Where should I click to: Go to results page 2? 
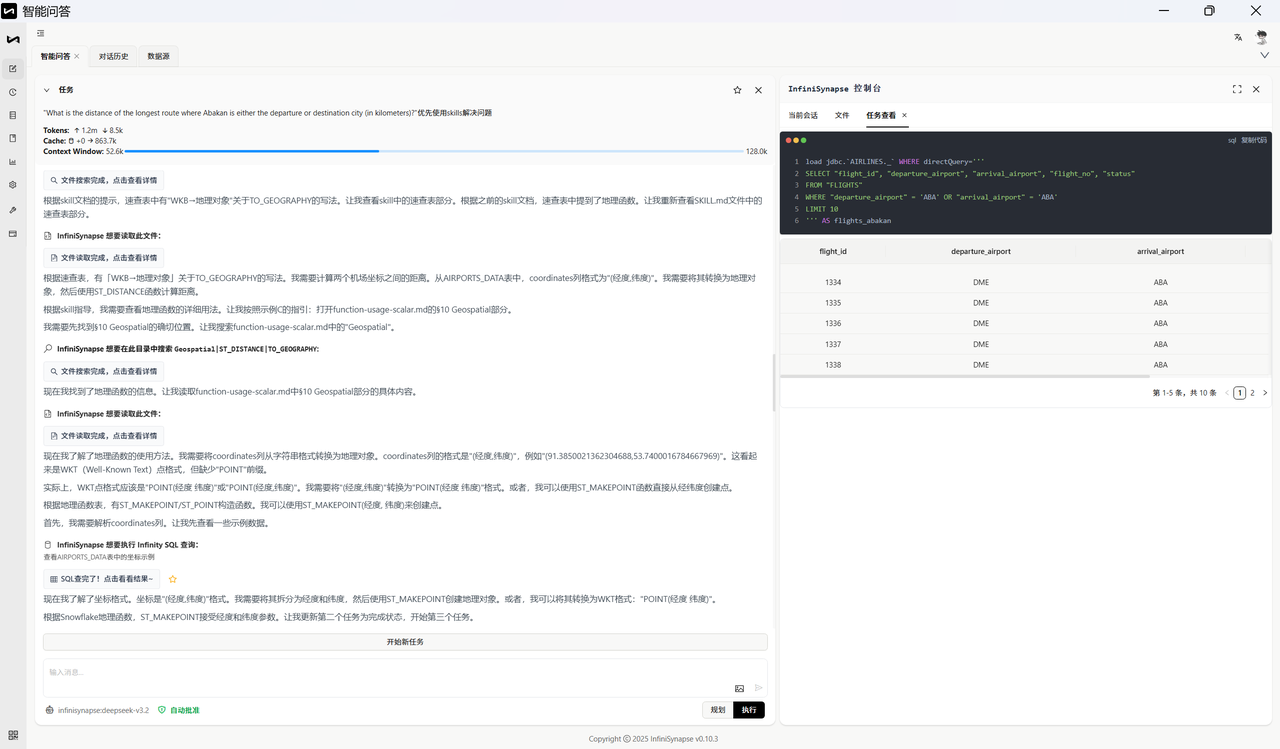tap(1252, 393)
